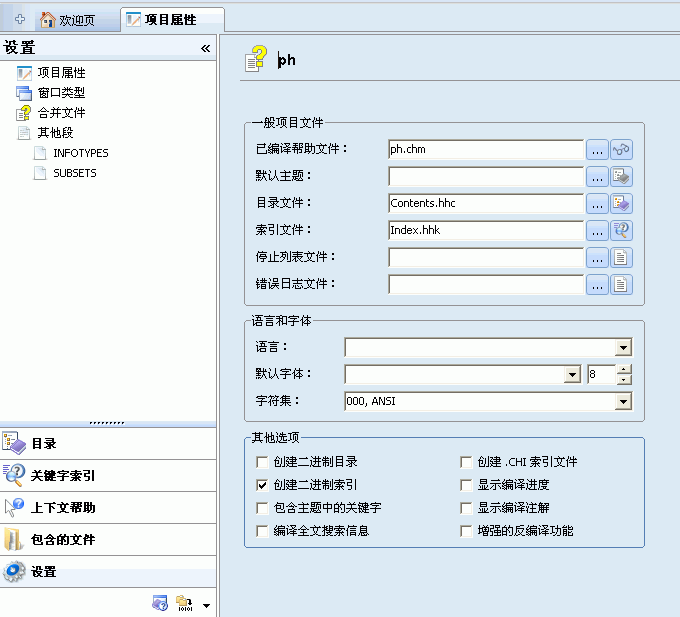Browse for the contents file
Viewport: 680px width, 617px height.
[x=597, y=204]
